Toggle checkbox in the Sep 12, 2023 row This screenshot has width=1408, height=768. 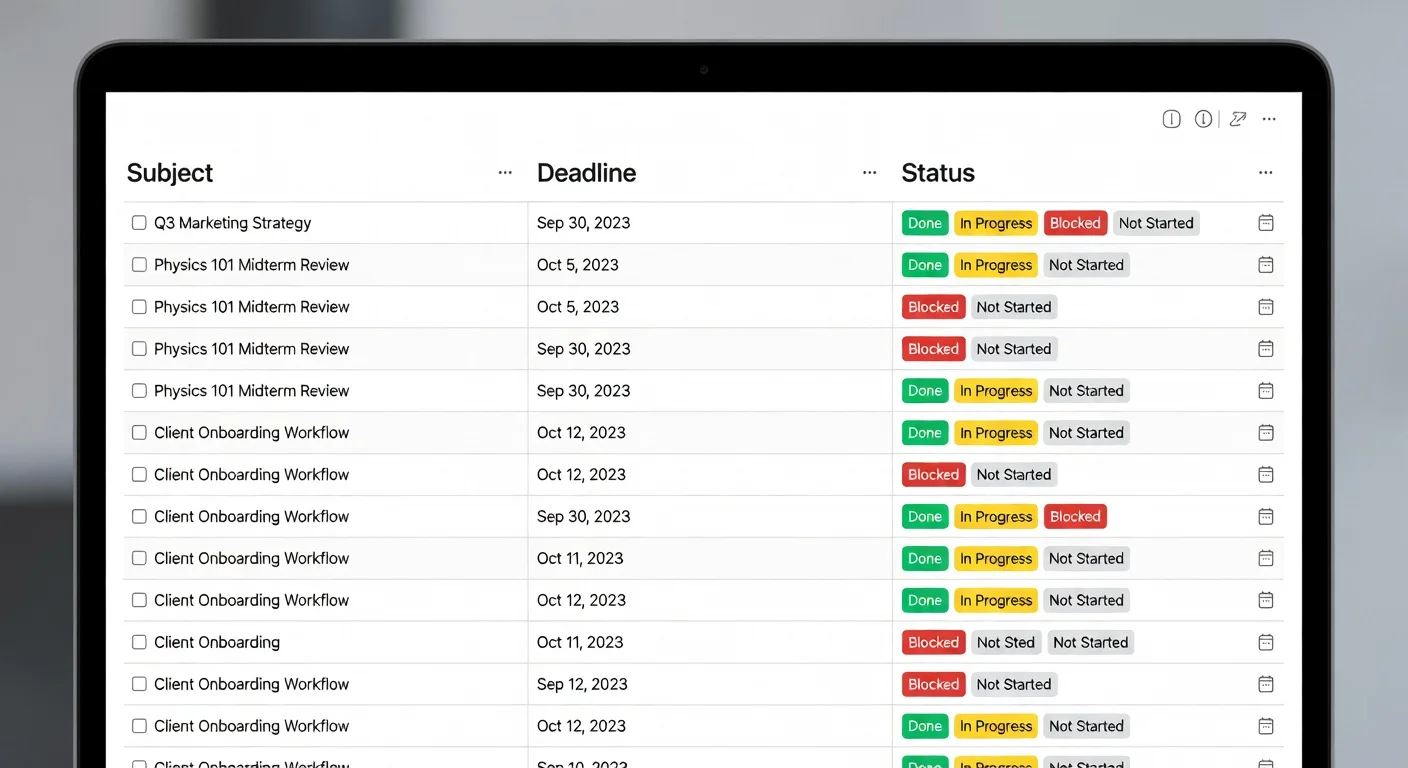point(139,684)
